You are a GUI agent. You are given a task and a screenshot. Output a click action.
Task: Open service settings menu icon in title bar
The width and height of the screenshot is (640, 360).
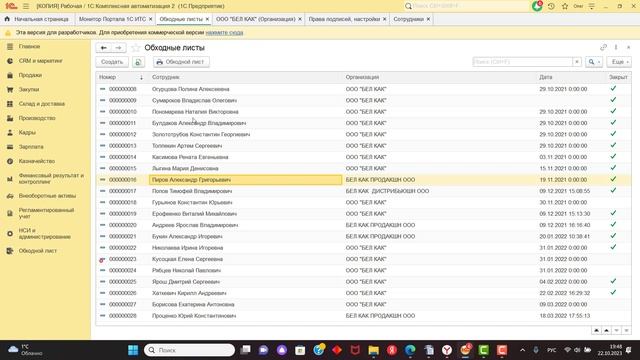592,6
